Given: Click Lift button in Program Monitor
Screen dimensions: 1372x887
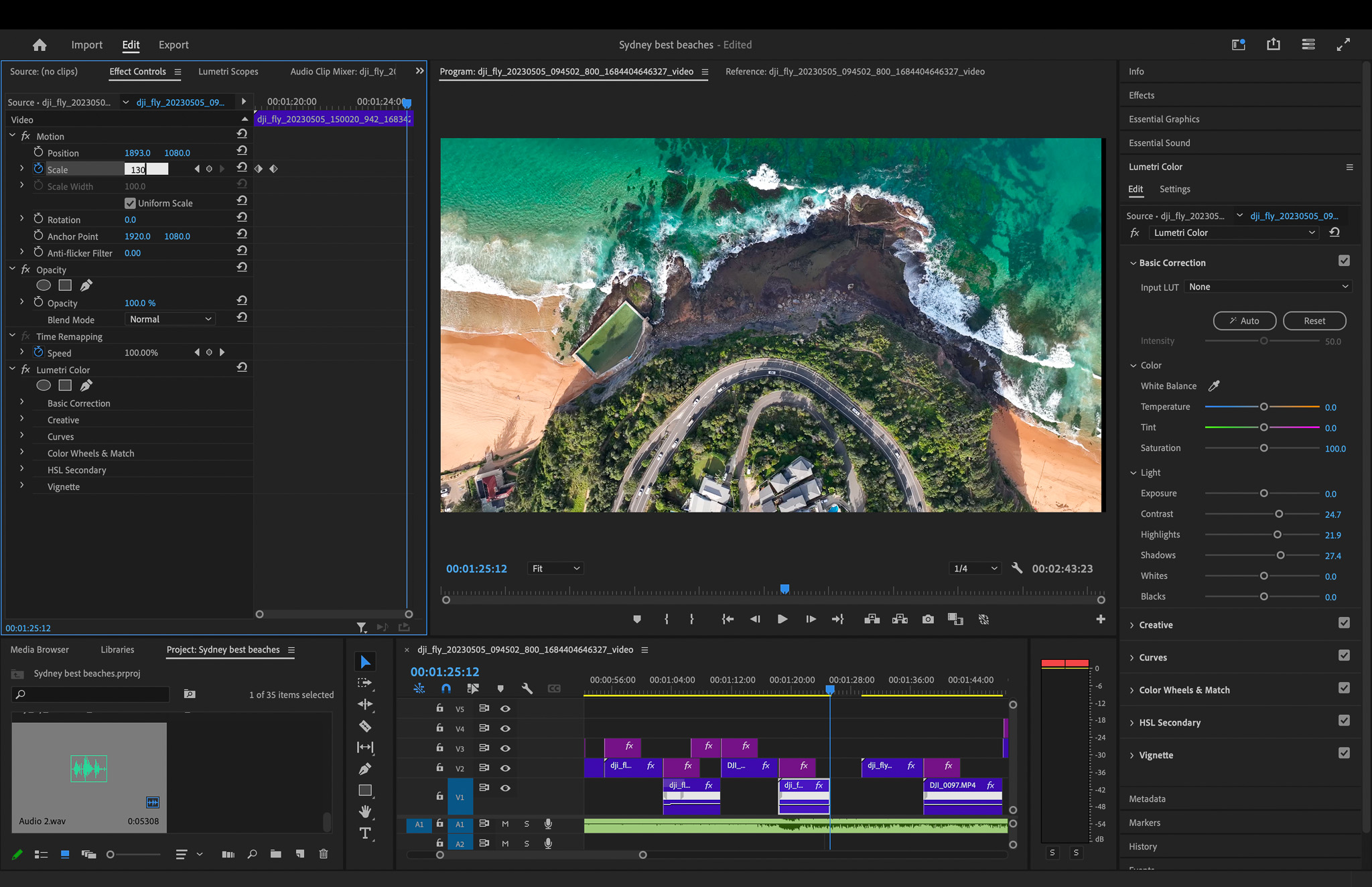Looking at the screenshot, I should click(872, 620).
